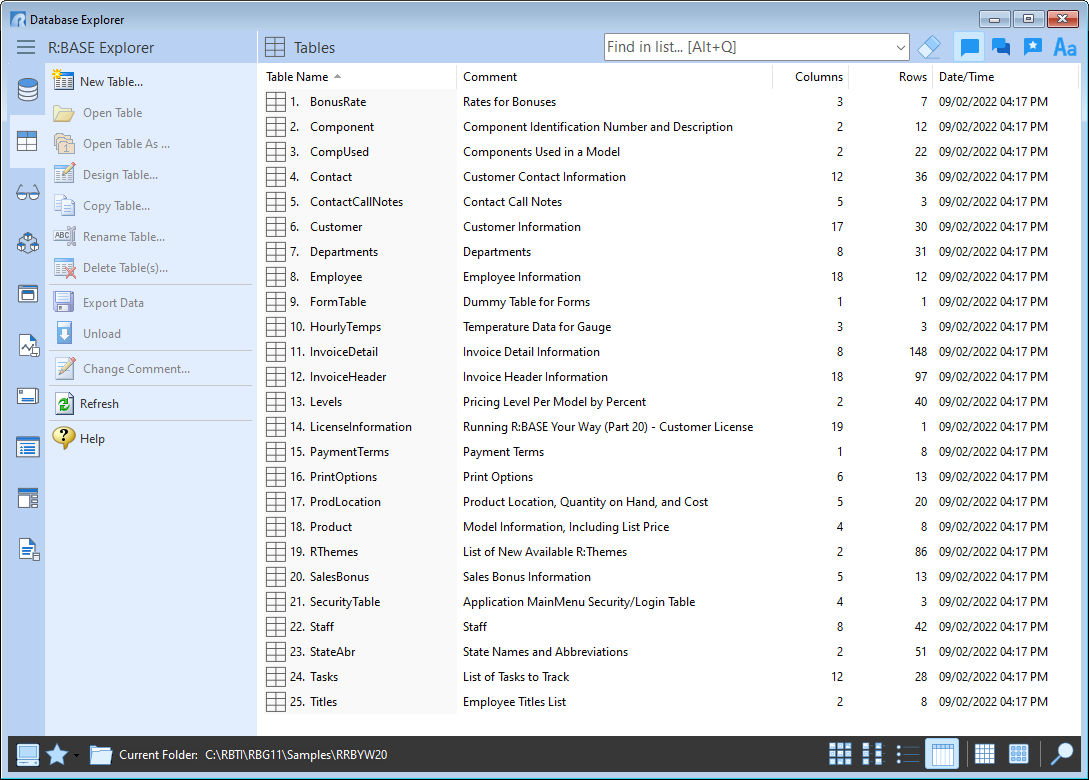Switch to details table view
The image size is (1089, 780).
coord(942,754)
